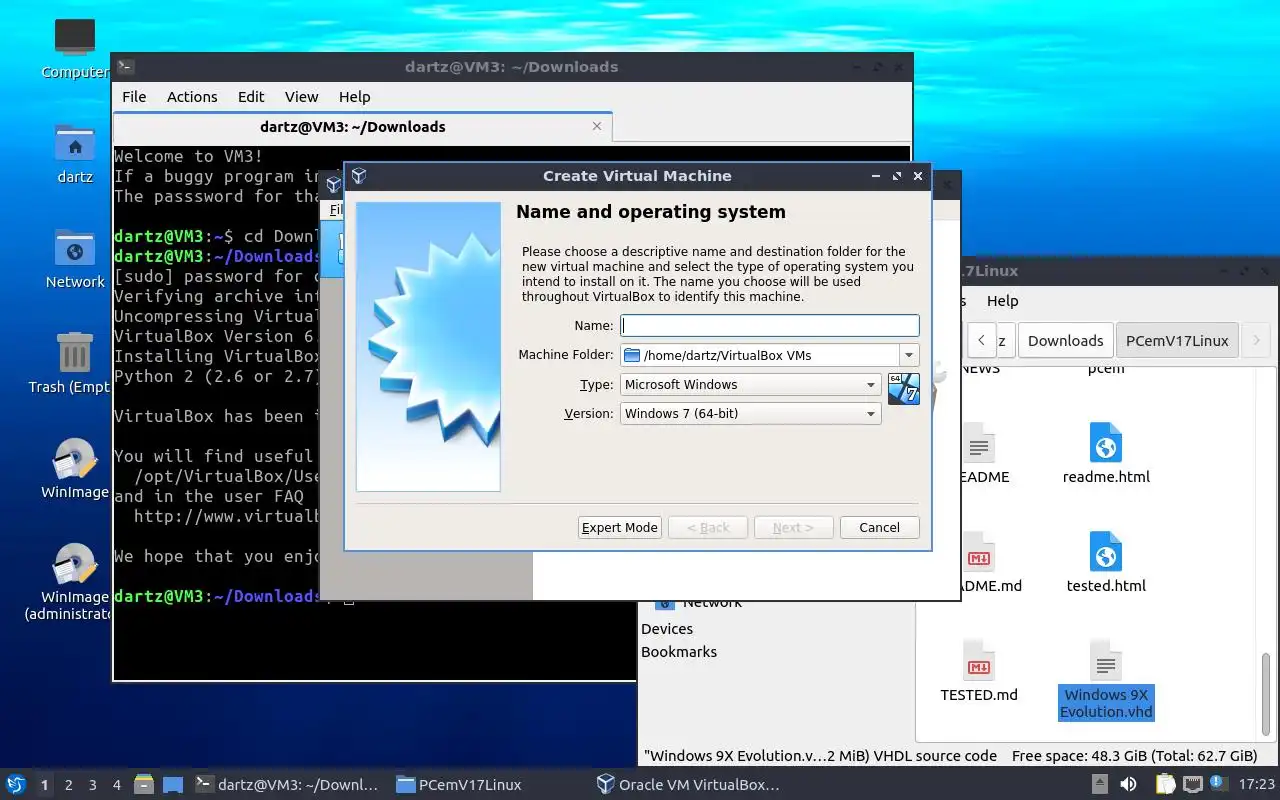1280x800 pixels.
Task: Open the Computer desktop icon
Action: tap(75, 48)
